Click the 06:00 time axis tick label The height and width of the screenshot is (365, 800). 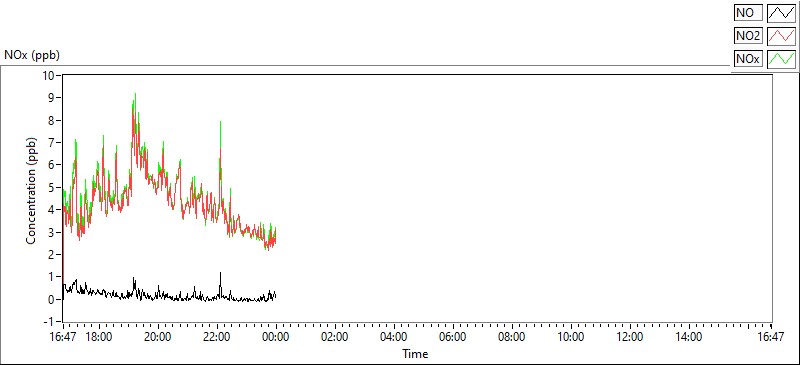point(453,337)
